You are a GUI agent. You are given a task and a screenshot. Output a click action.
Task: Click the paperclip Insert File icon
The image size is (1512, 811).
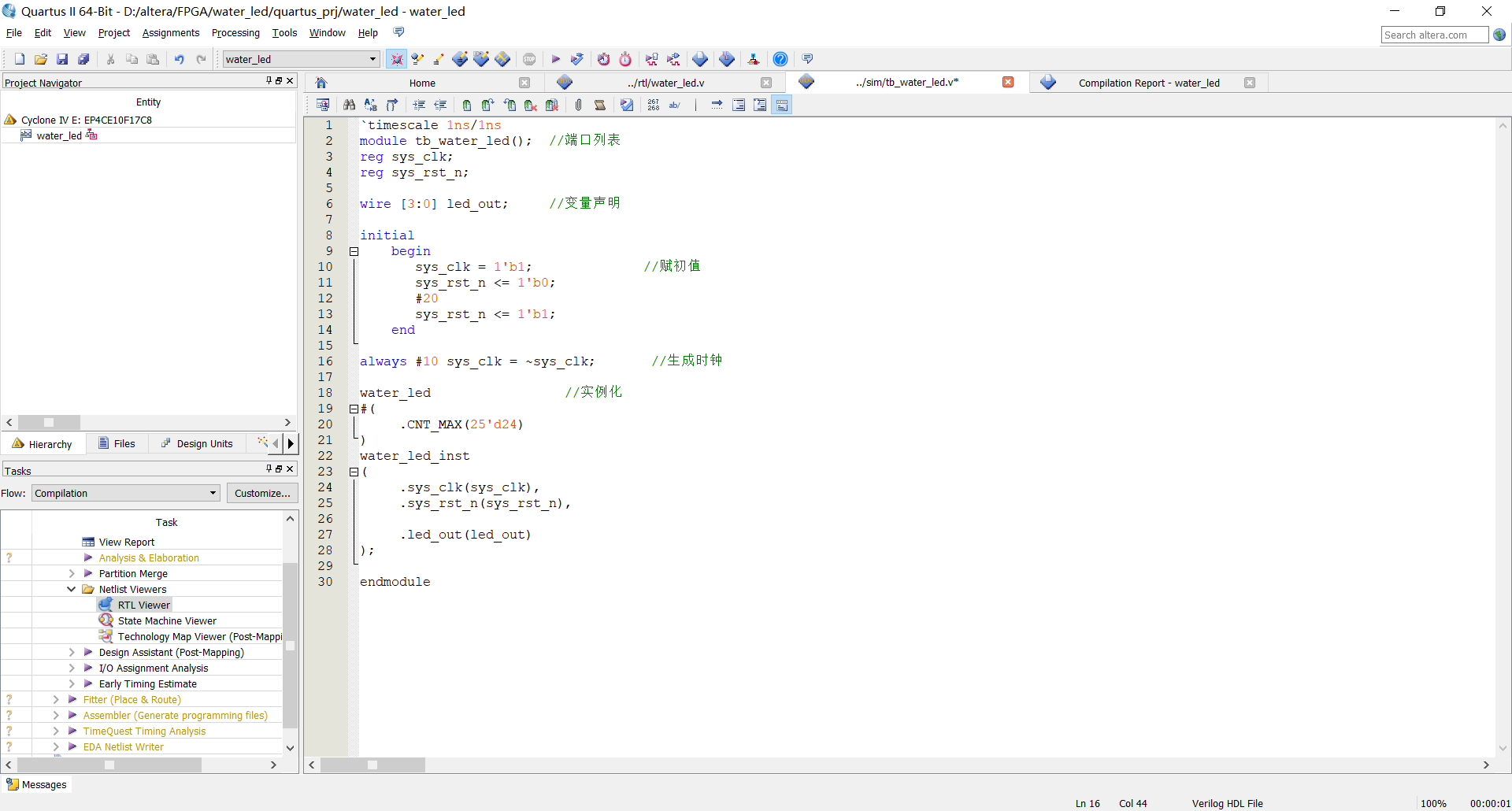[578, 105]
